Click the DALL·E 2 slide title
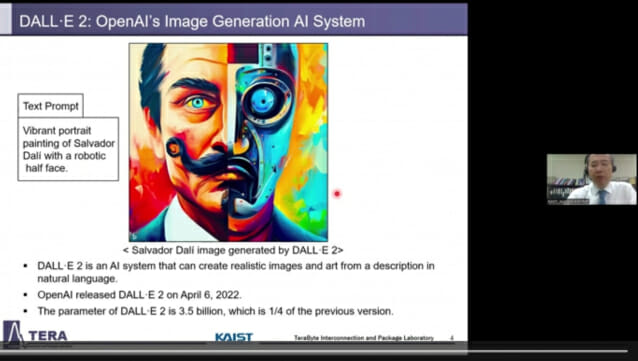 [x=192, y=21]
